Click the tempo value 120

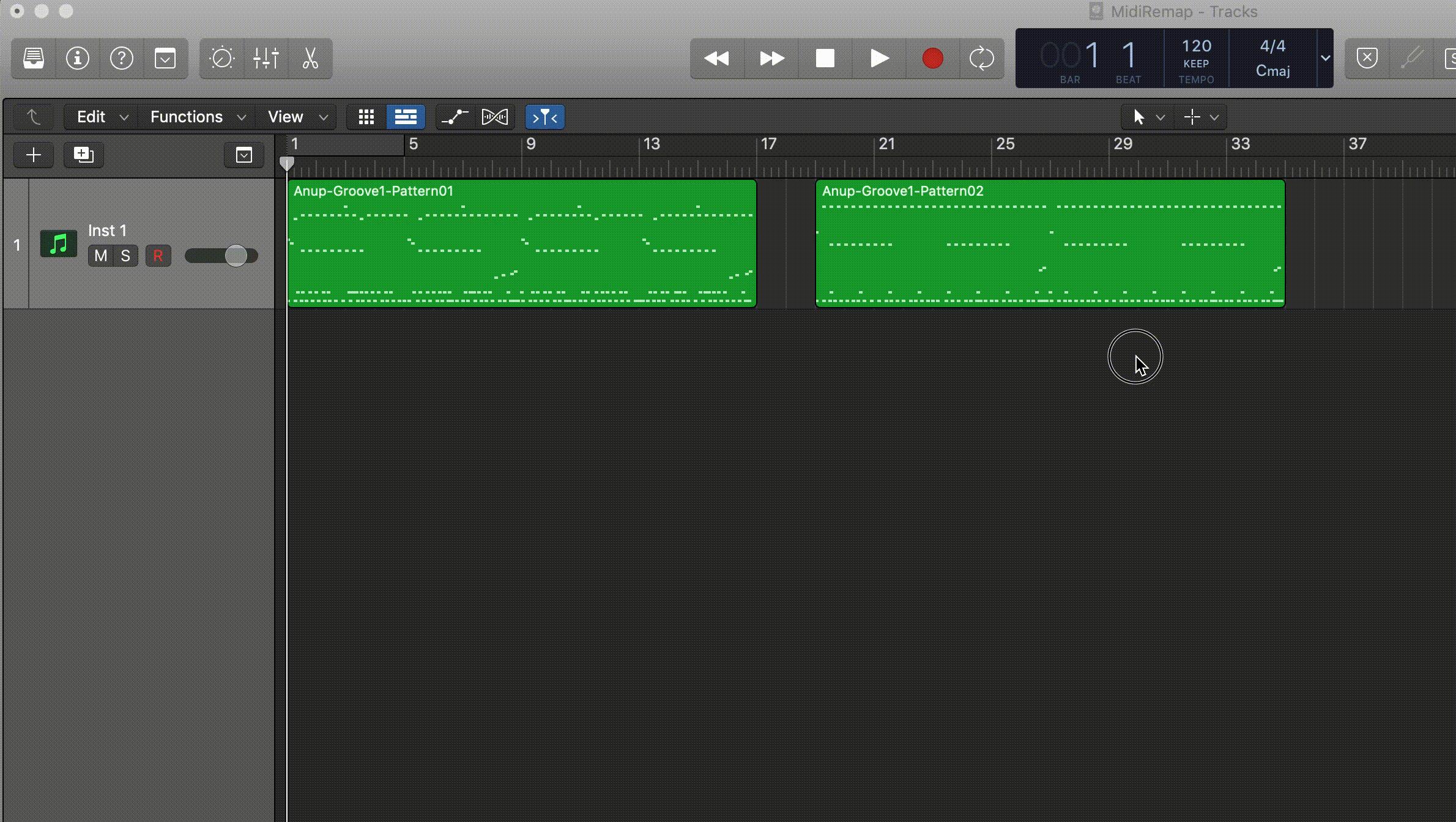pos(1197,46)
